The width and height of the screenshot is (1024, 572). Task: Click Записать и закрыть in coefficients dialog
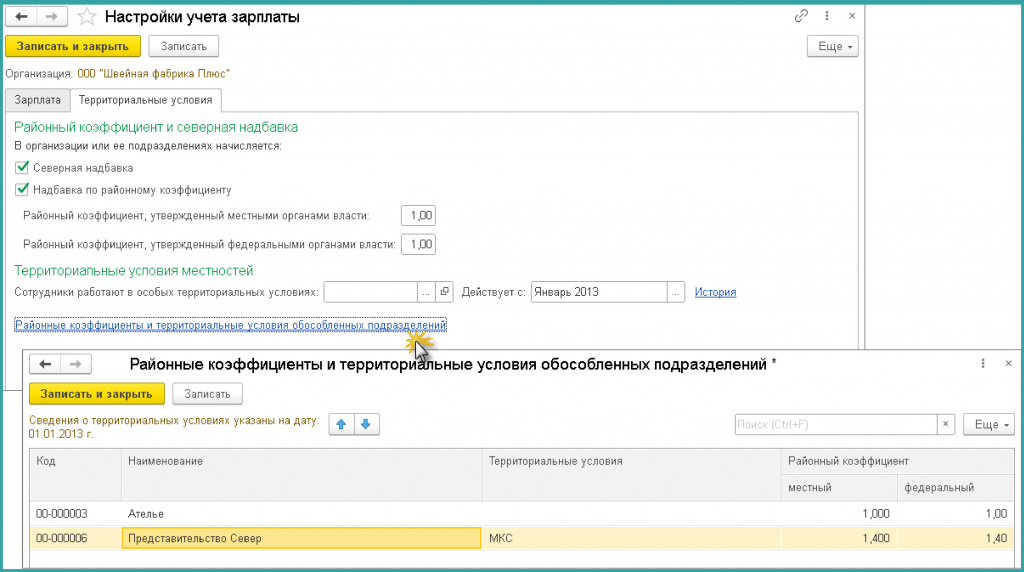point(97,394)
